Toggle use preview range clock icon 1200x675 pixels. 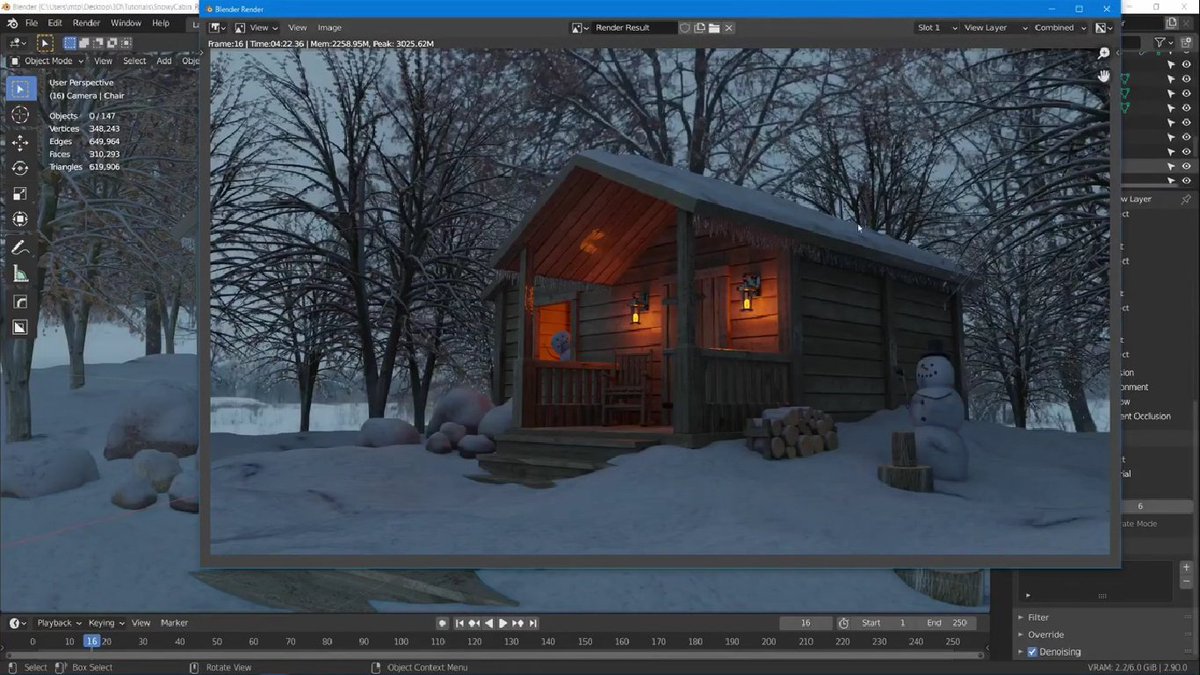pos(843,623)
